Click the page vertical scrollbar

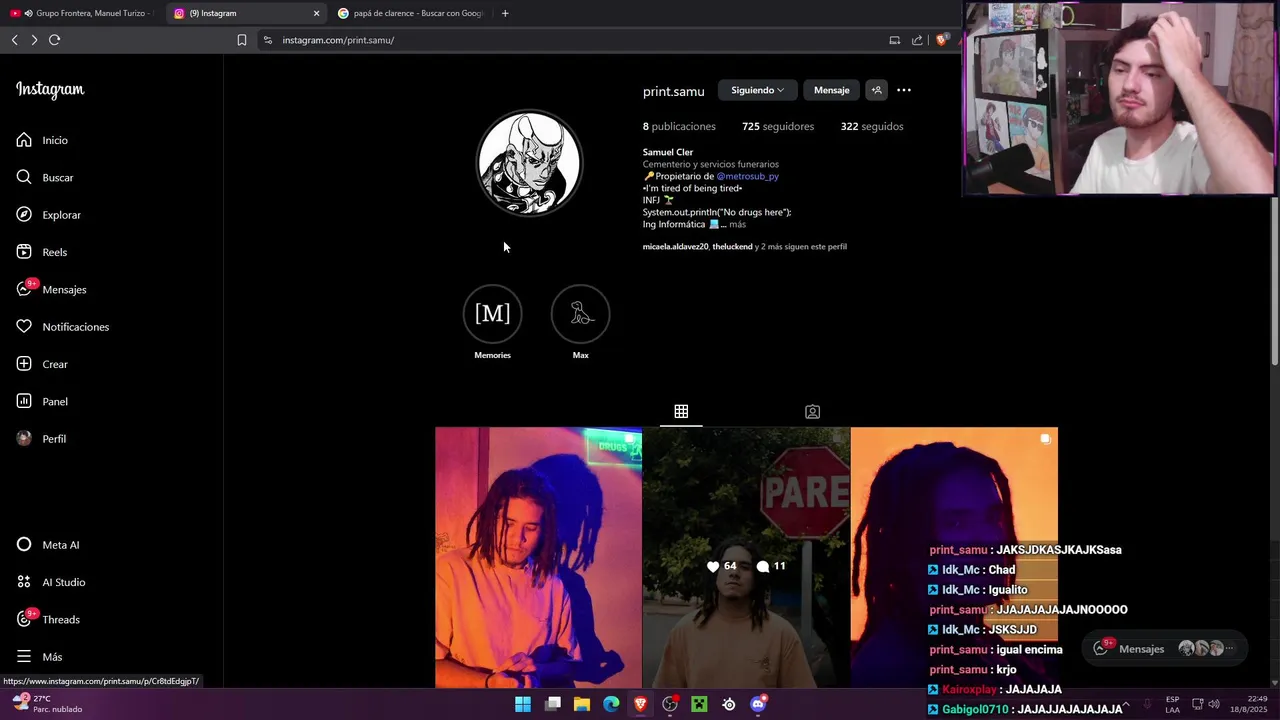pyautogui.click(x=1274, y=280)
